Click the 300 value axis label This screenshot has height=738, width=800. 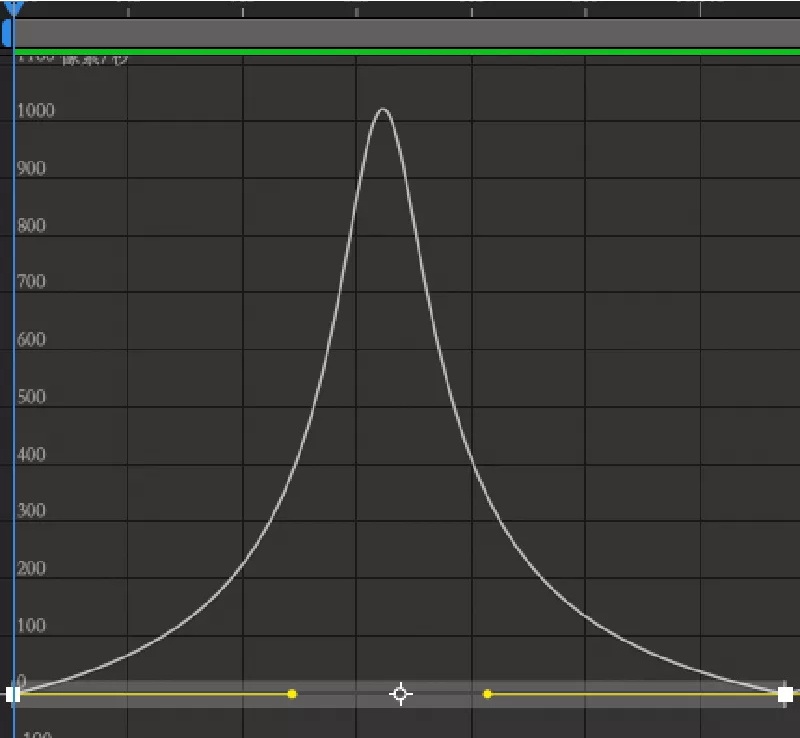pyautogui.click(x=31, y=511)
